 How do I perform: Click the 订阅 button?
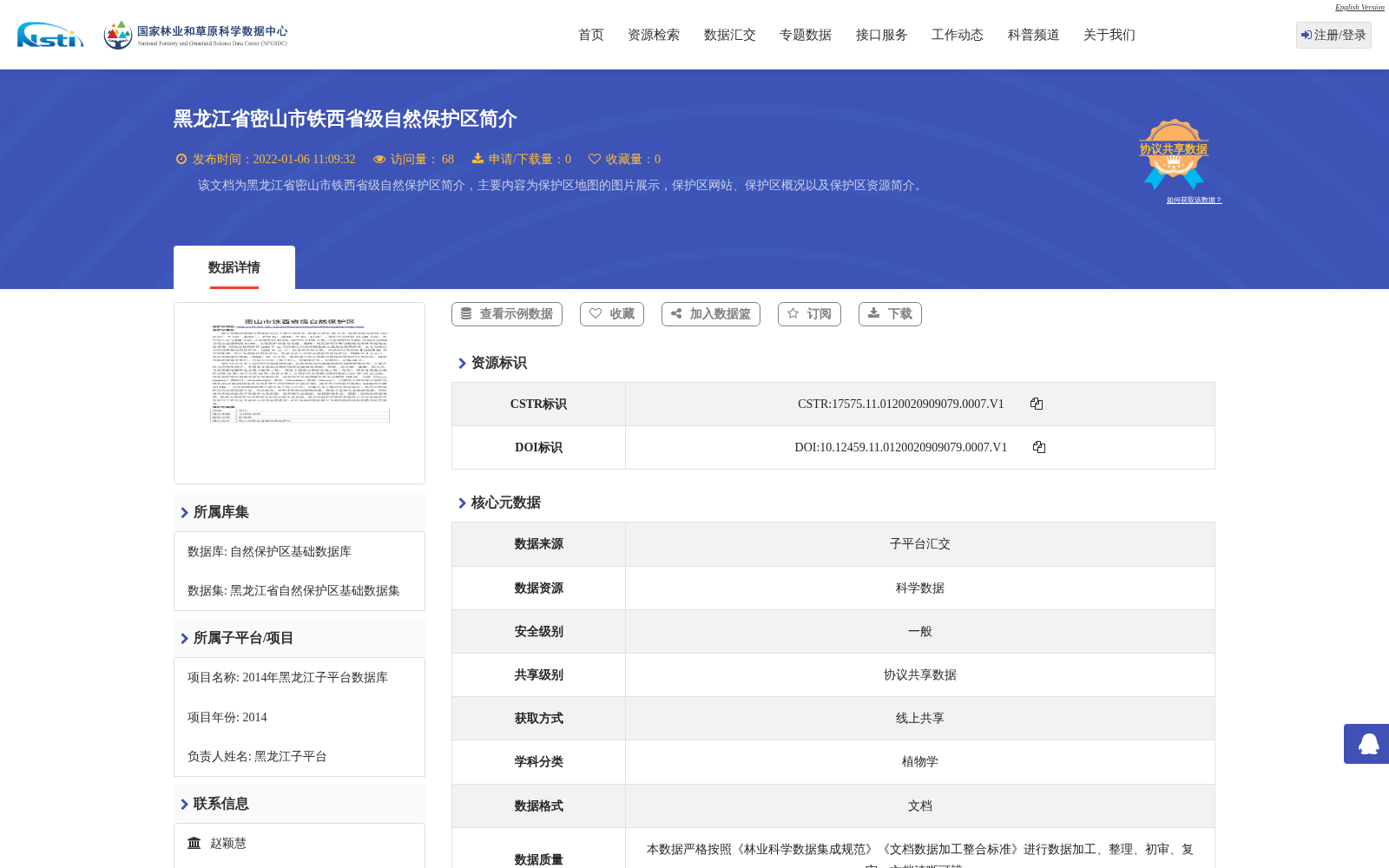810,314
